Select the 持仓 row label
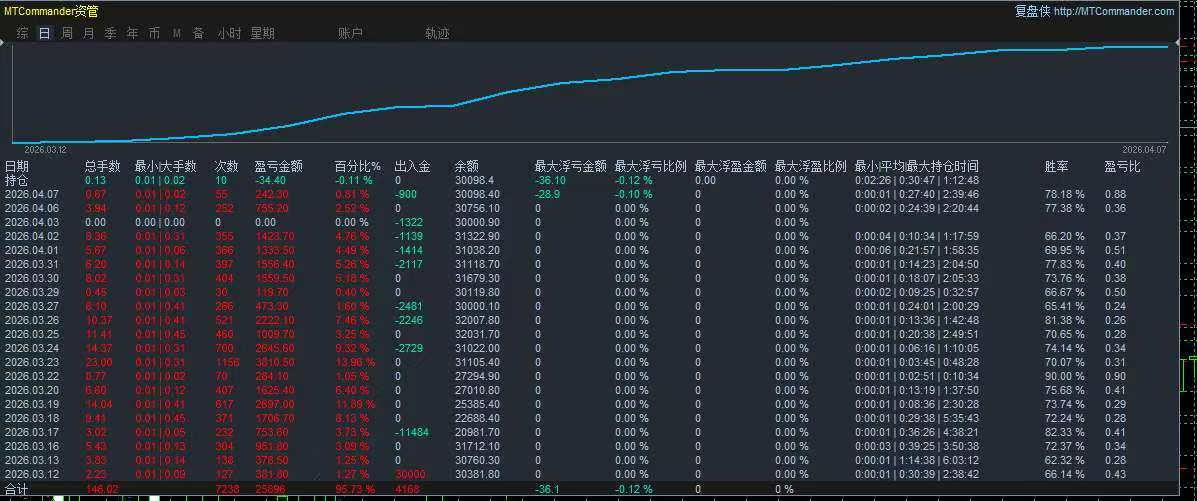 click(x=17, y=180)
